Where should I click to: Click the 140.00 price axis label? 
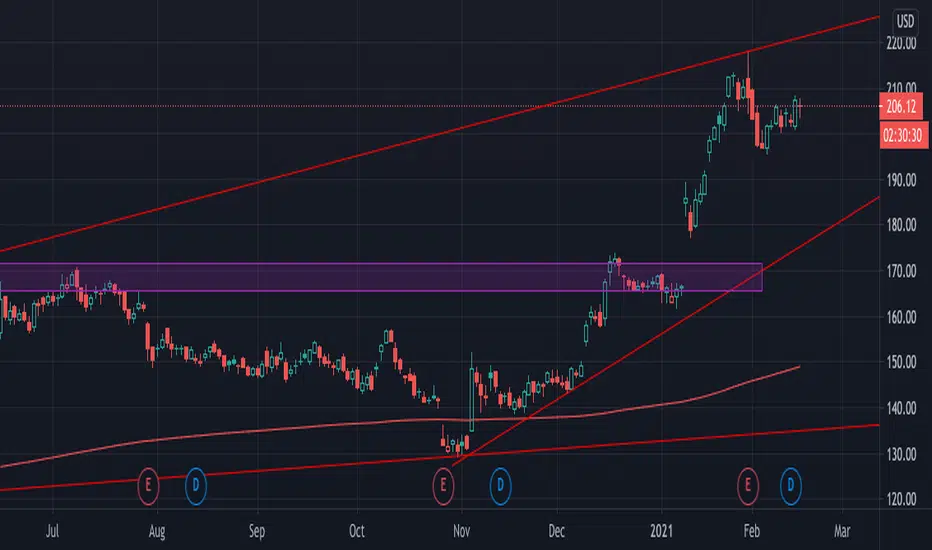901,408
